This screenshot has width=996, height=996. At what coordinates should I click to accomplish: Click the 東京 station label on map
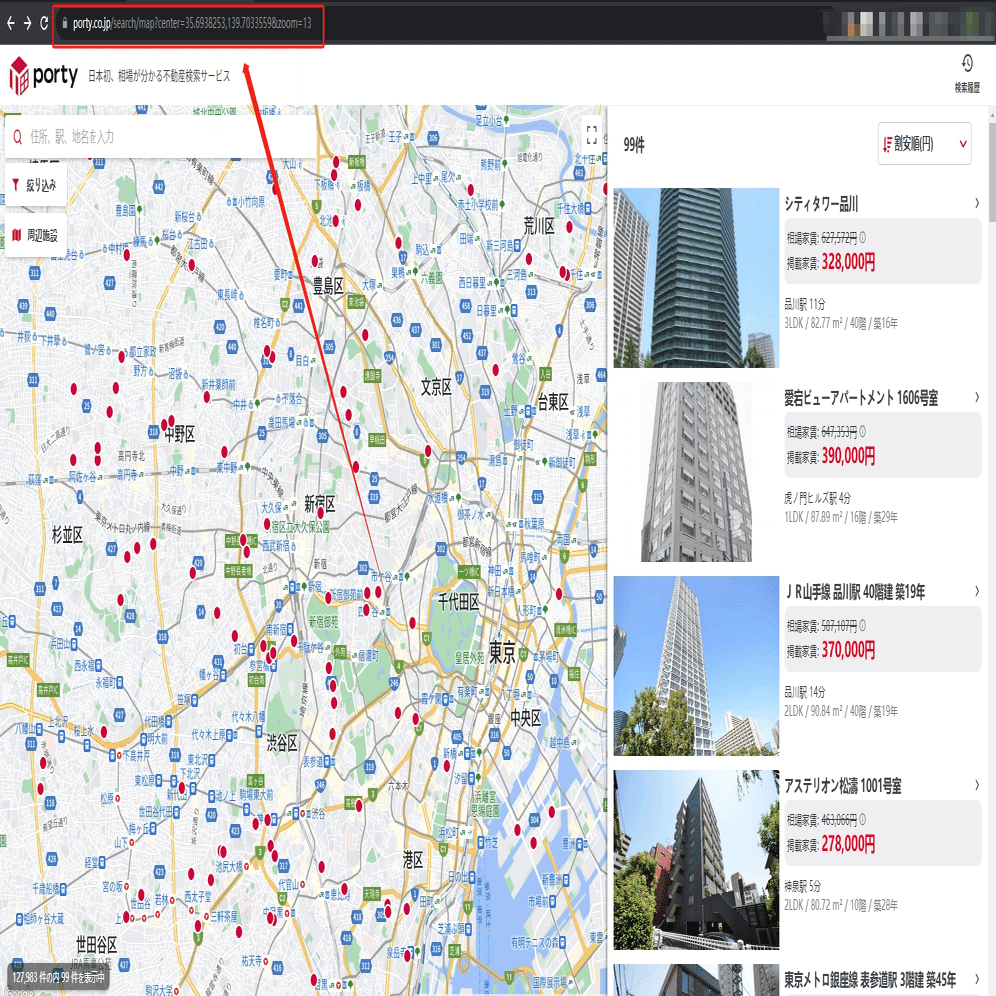click(x=502, y=652)
